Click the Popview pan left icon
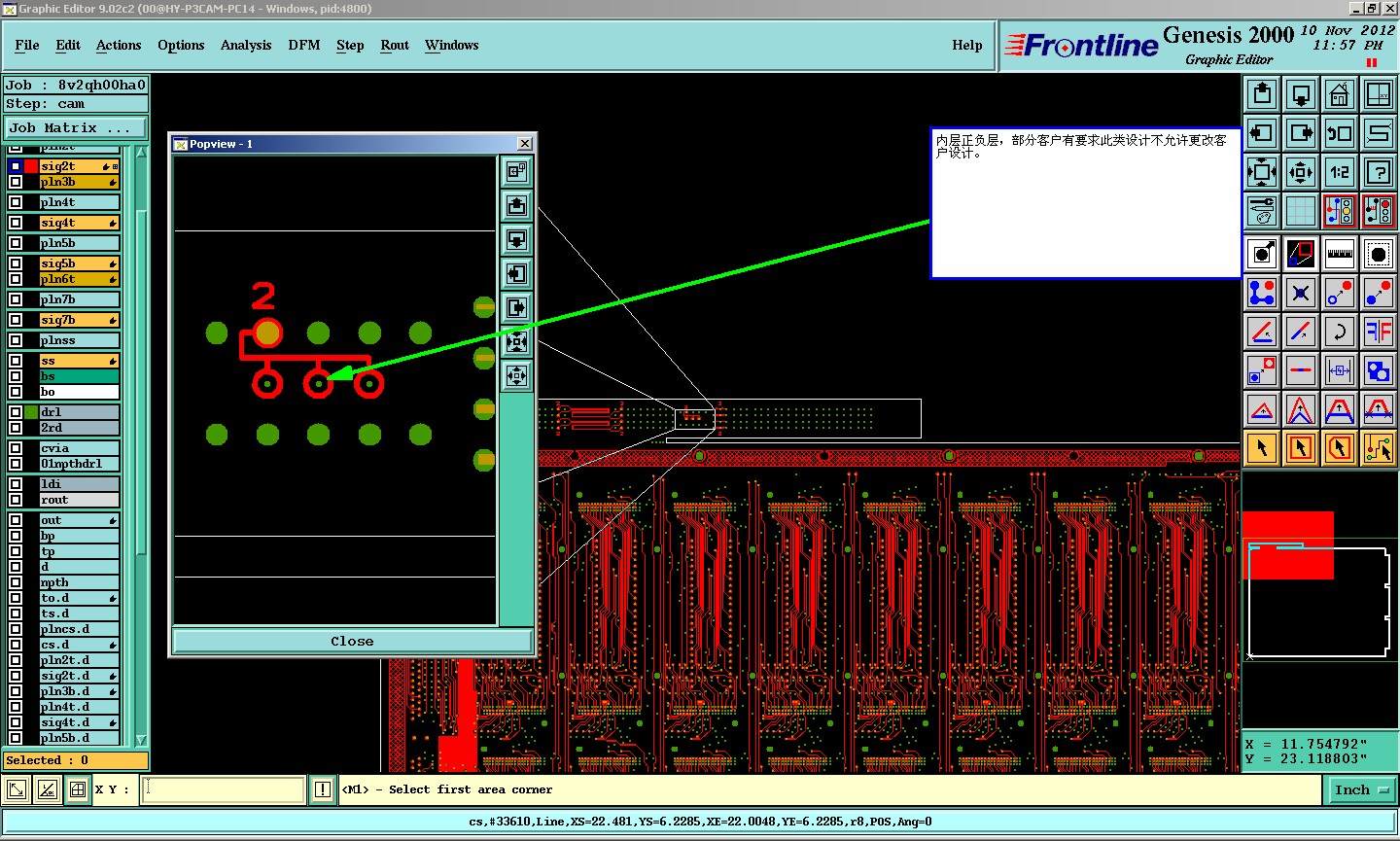 [517, 273]
